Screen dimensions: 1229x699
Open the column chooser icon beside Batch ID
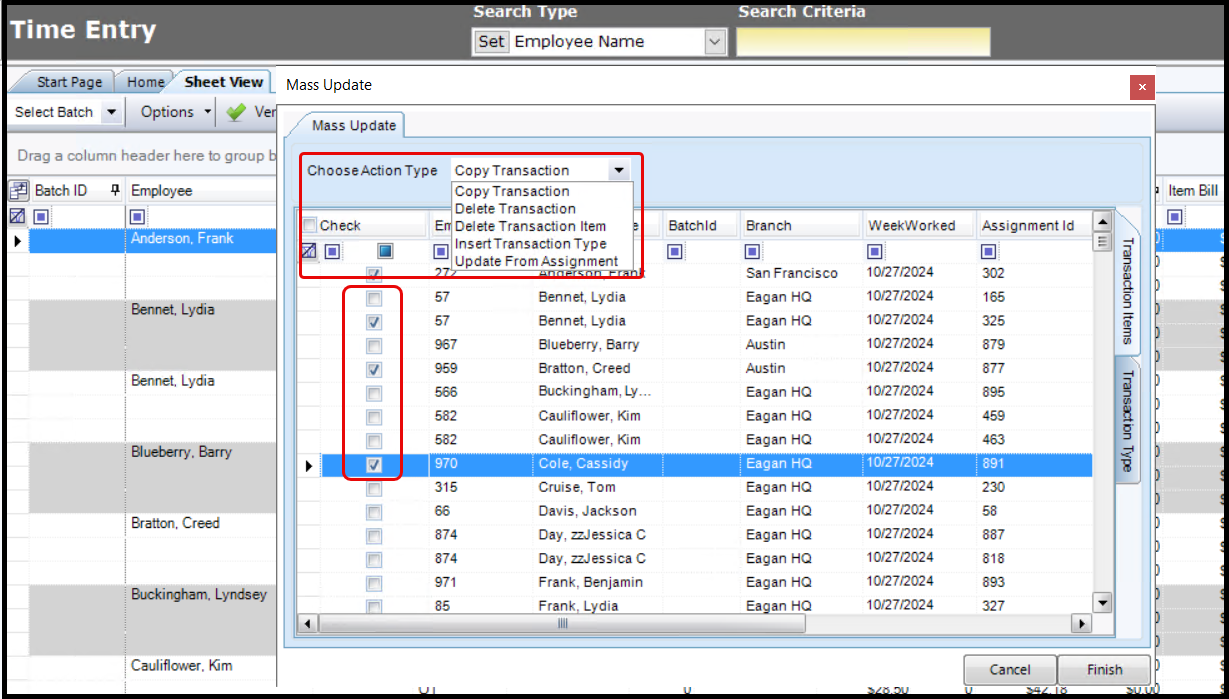click(x=18, y=191)
